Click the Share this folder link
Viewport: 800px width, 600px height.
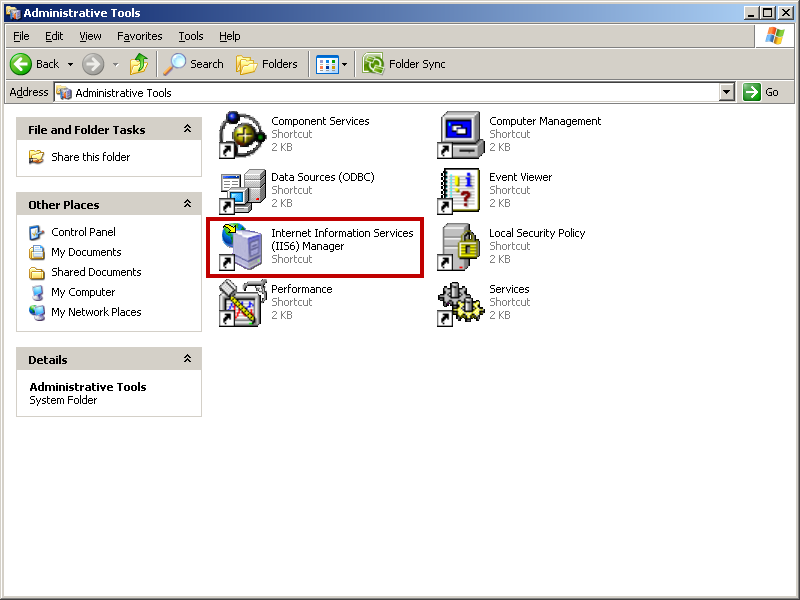pos(91,157)
